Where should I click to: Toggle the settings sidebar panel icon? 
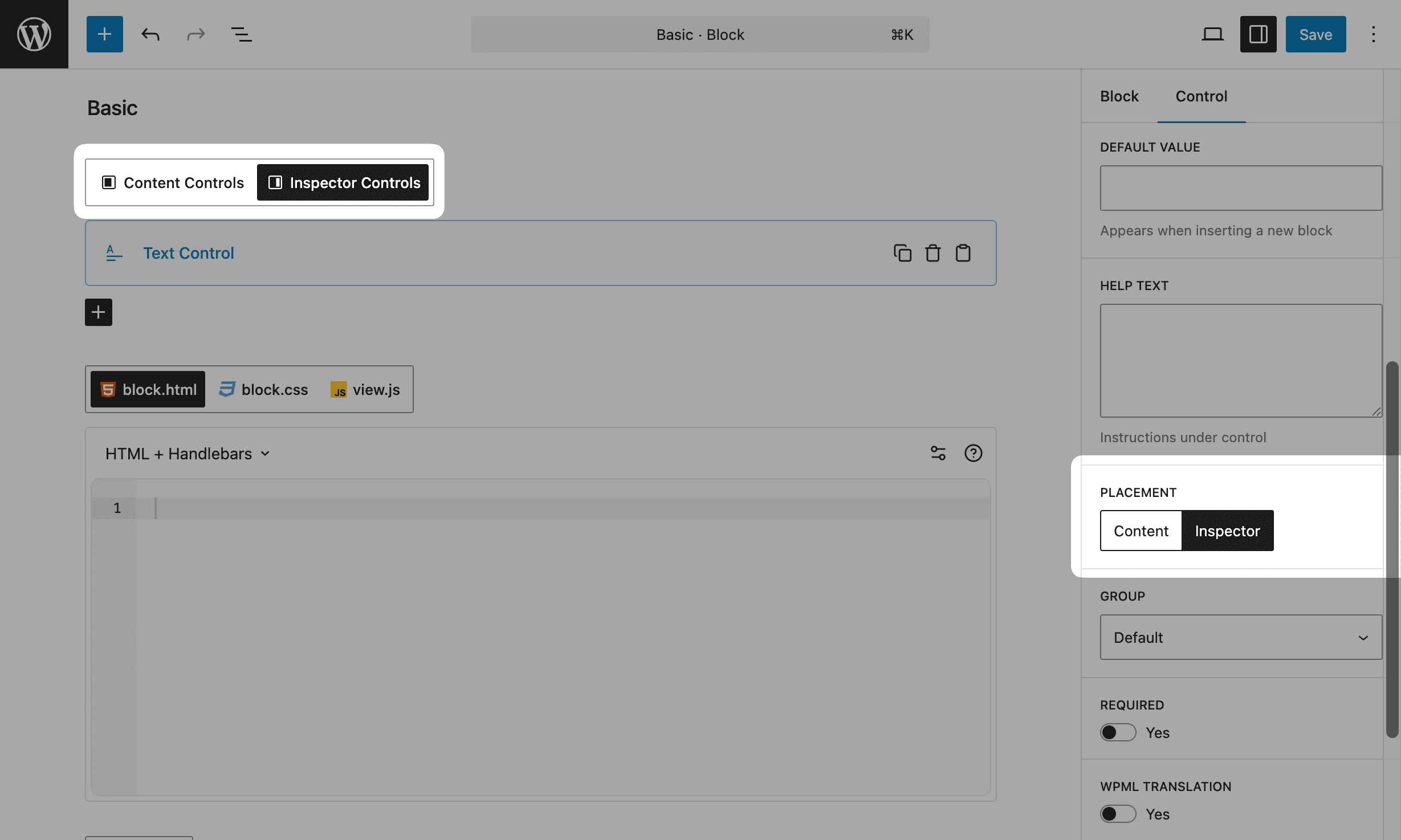tap(1258, 34)
